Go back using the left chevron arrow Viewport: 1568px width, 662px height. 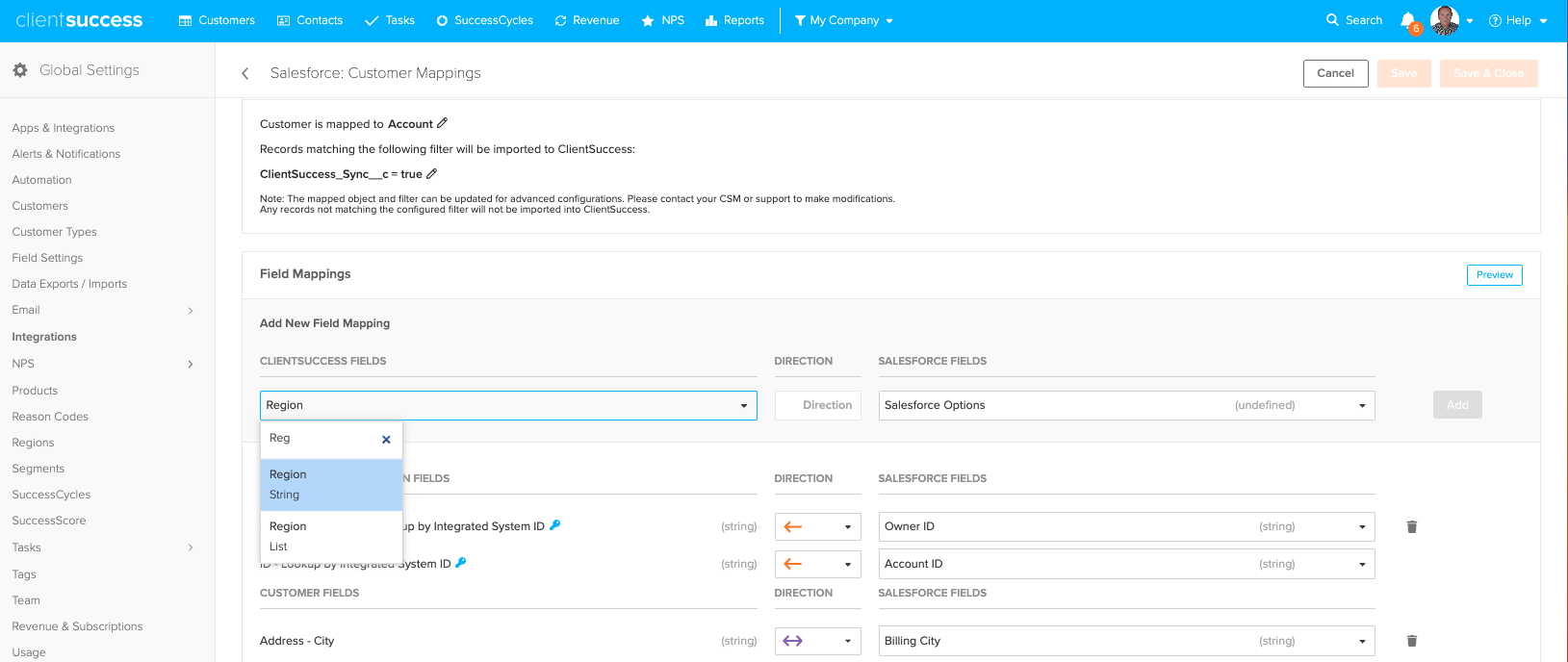(x=245, y=73)
